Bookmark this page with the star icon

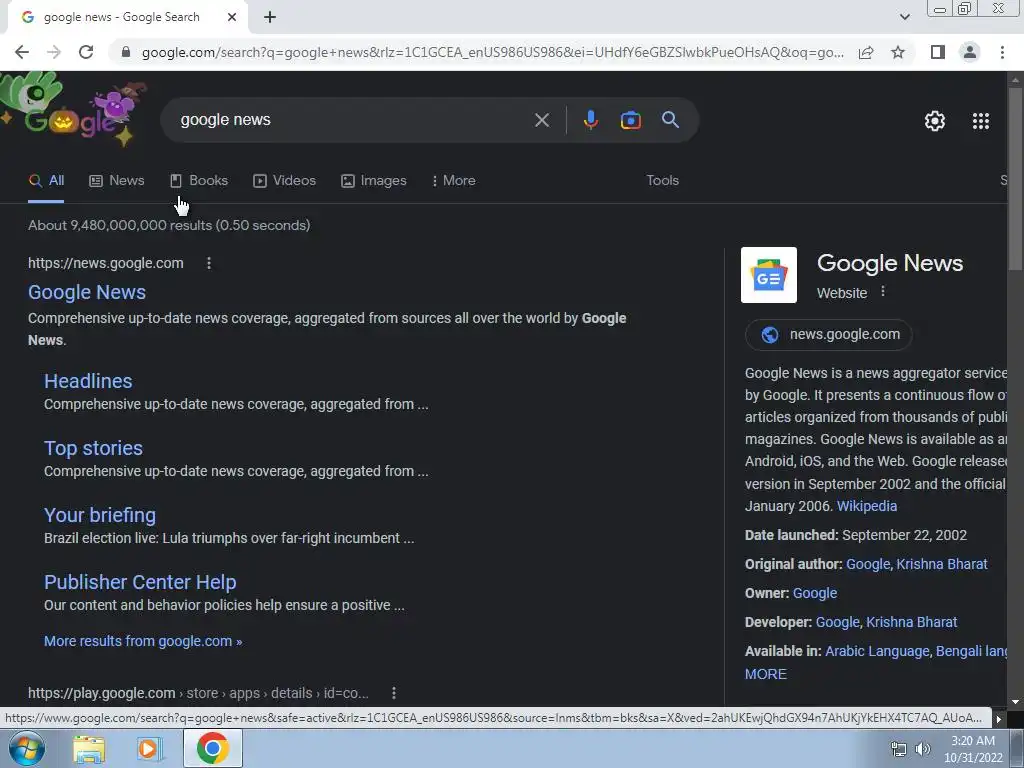898,52
